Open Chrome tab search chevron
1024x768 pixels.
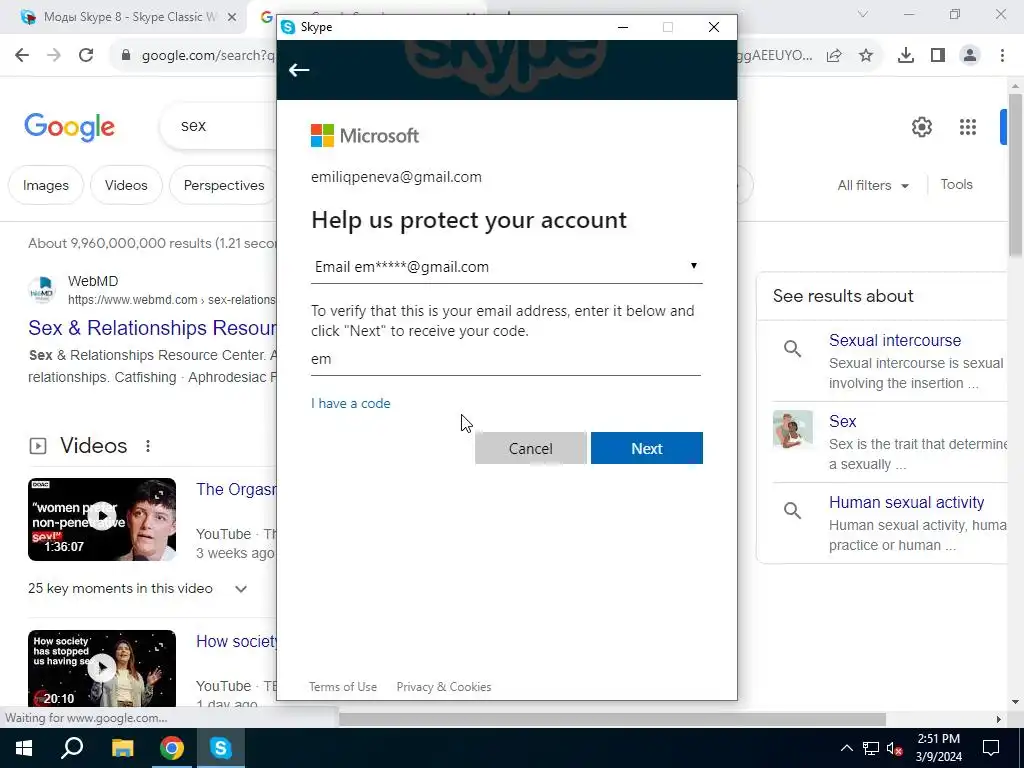pos(863,14)
